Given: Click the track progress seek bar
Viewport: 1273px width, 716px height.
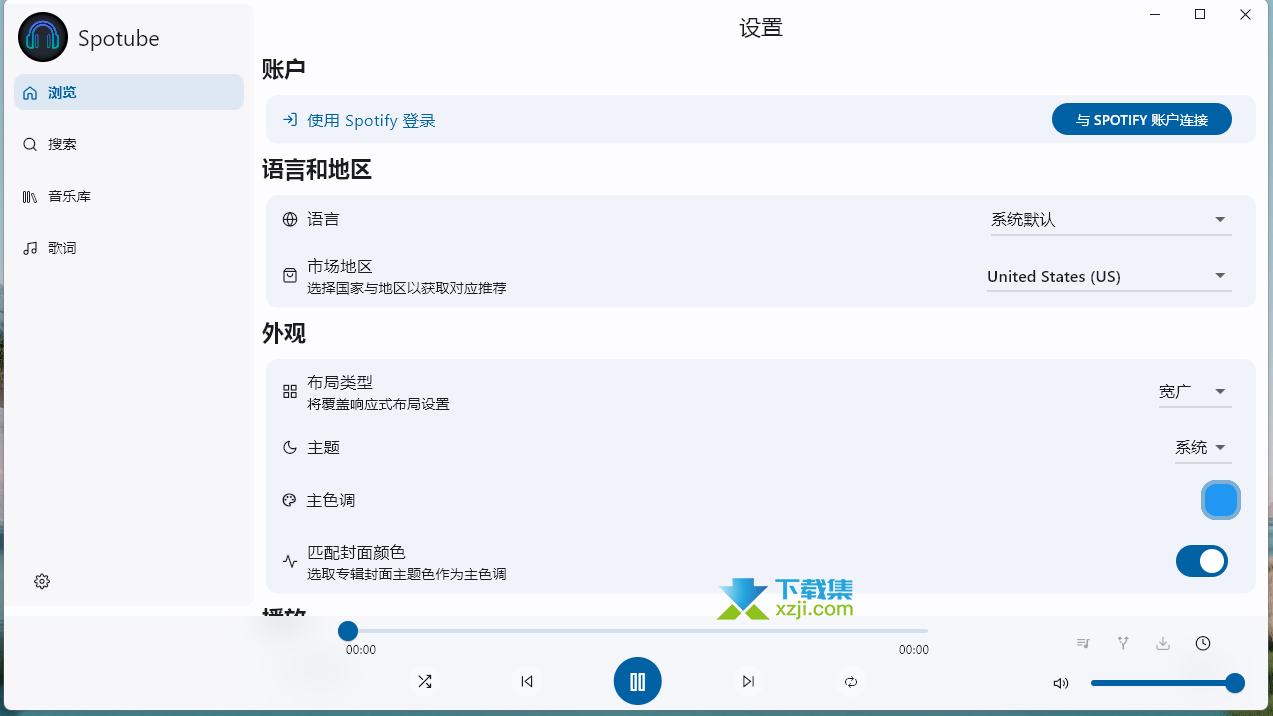Looking at the screenshot, I should (637, 631).
